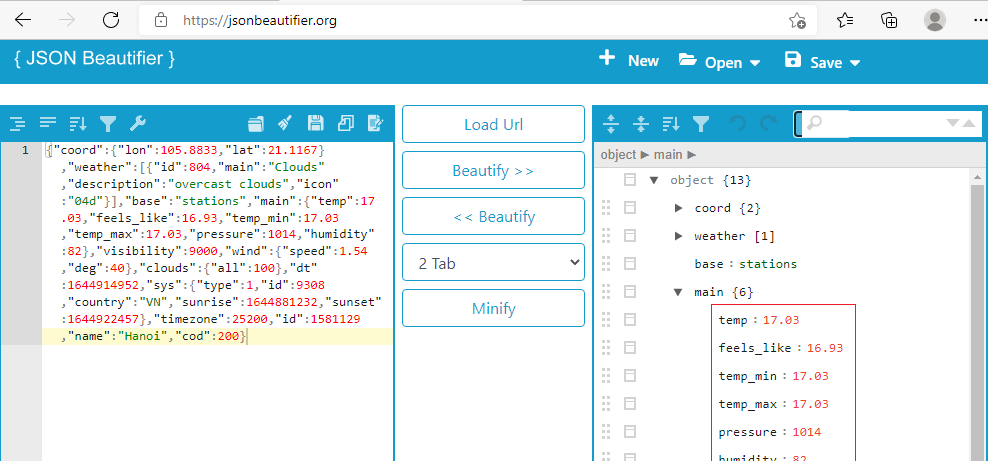Open action menu square for base row
Image resolution: width=988 pixels, height=461 pixels.
[x=630, y=264]
